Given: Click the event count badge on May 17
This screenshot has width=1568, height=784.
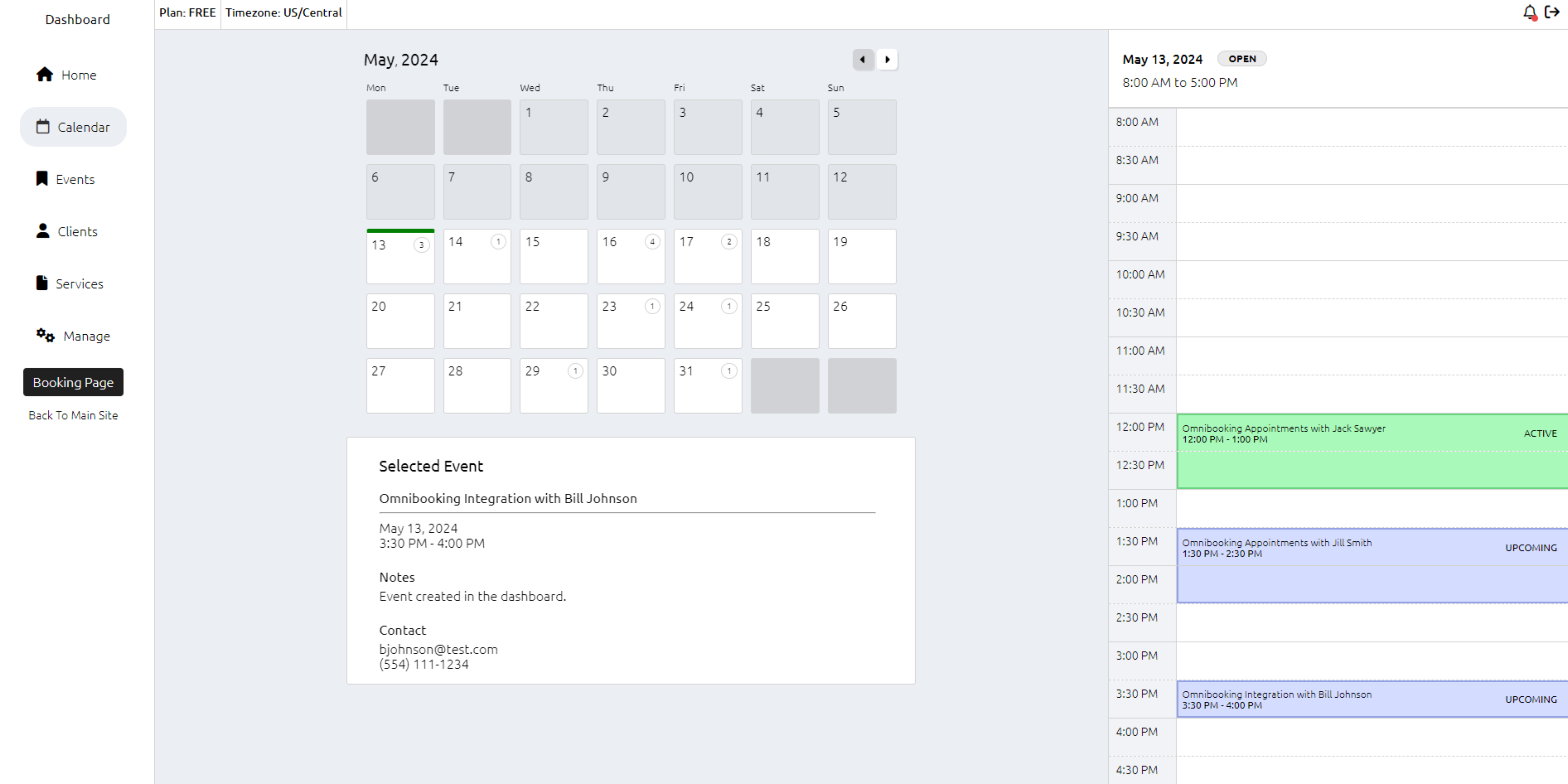Looking at the screenshot, I should [x=729, y=242].
